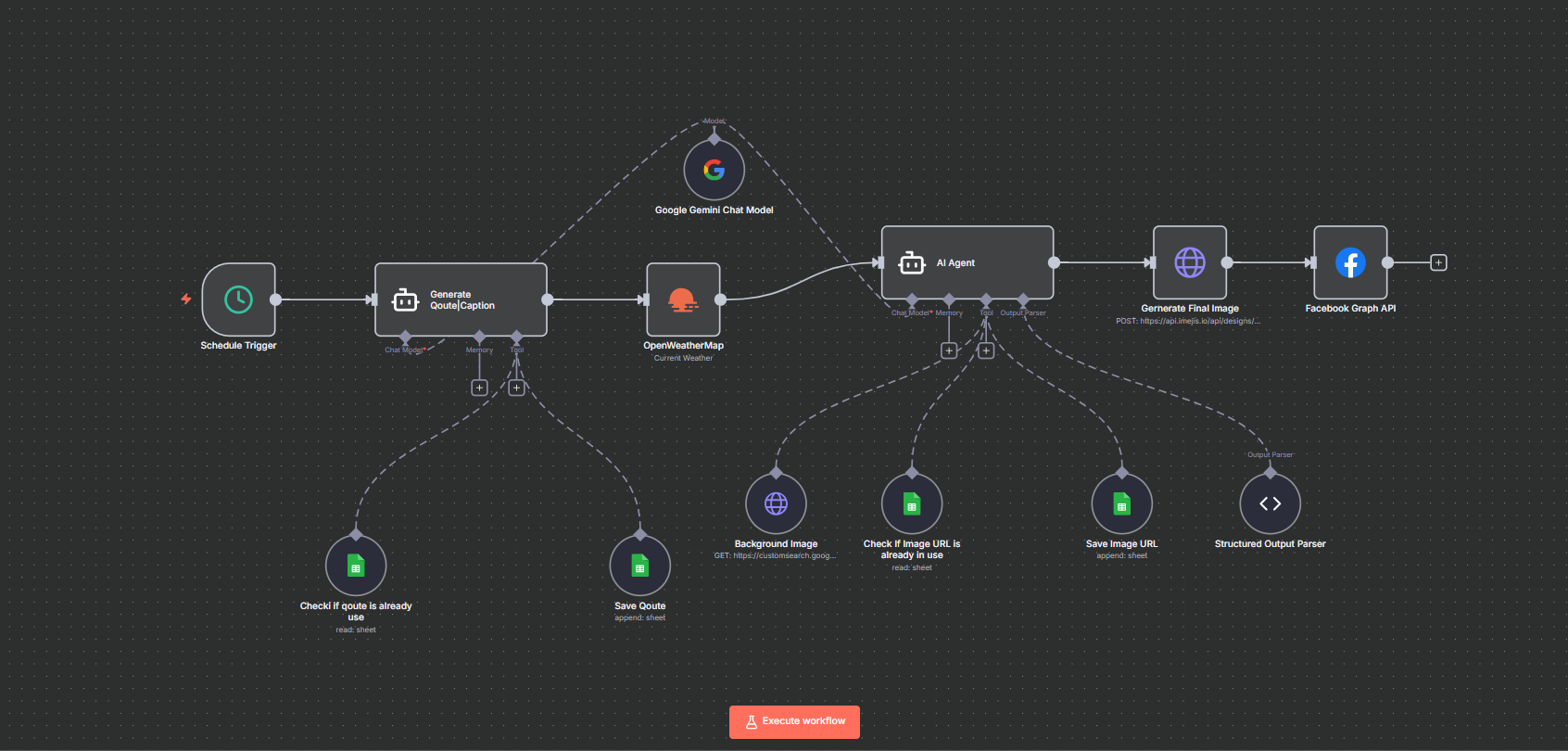1568x751 pixels.
Task: Select the OpenWeatherMap node icon
Action: pyautogui.click(x=683, y=299)
